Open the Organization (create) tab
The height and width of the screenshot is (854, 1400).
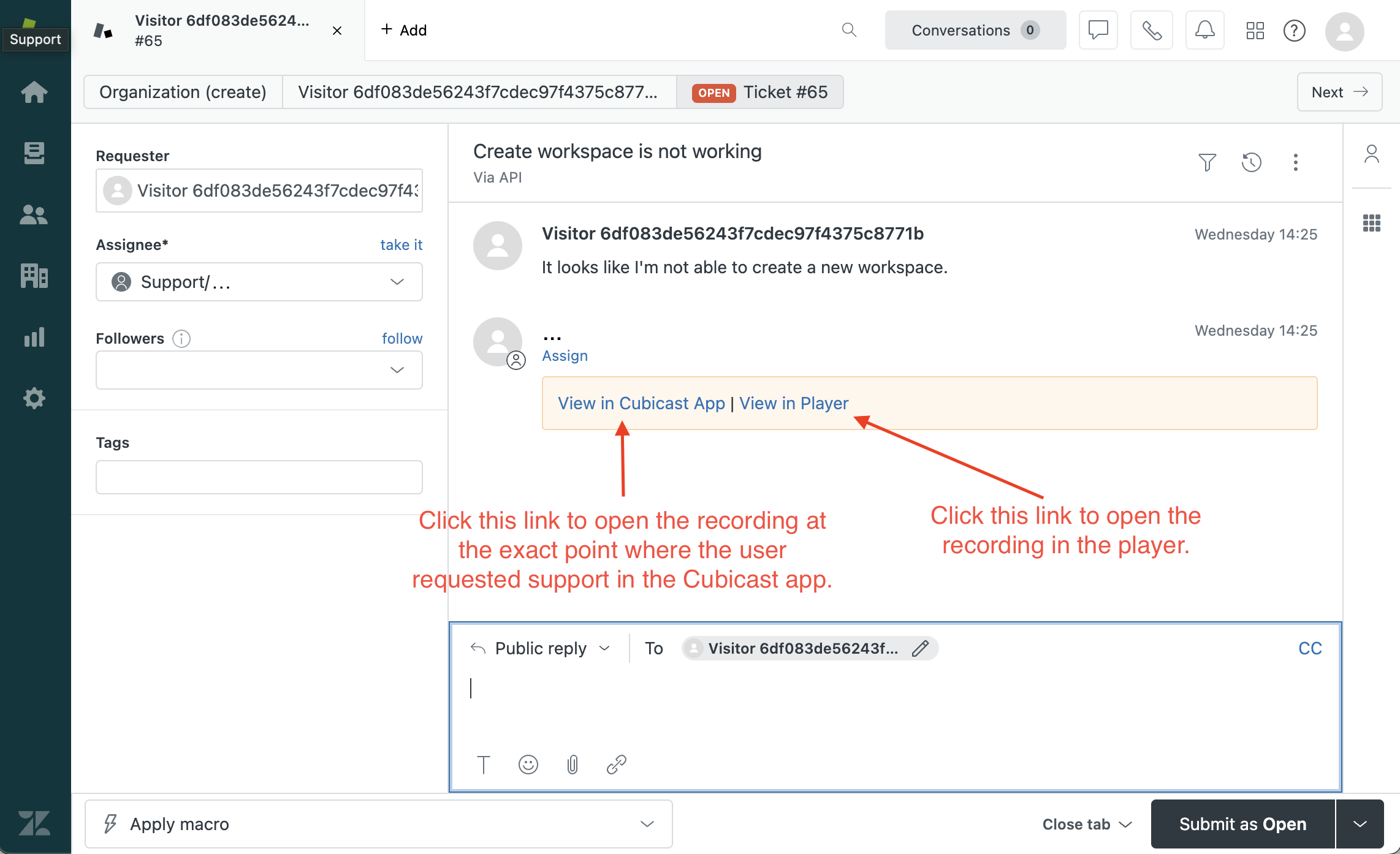(x=183, y=92)
